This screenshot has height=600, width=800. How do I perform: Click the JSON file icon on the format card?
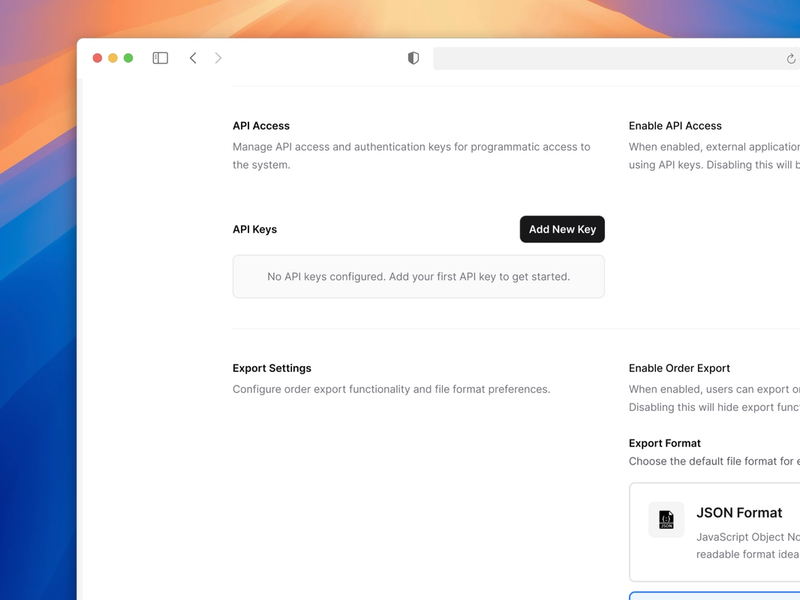667,518
